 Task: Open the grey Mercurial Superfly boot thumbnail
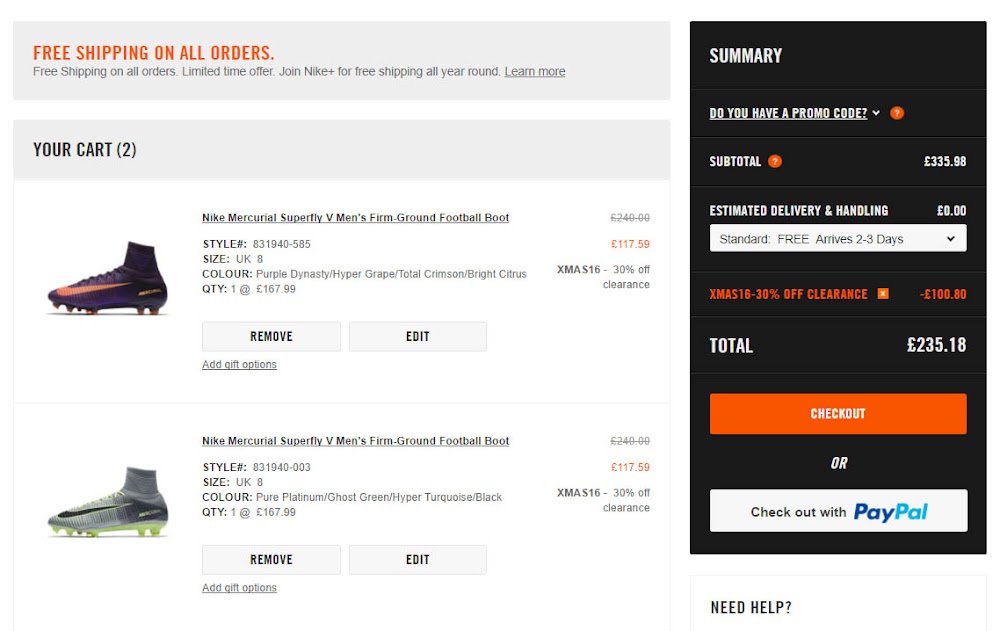108,502
